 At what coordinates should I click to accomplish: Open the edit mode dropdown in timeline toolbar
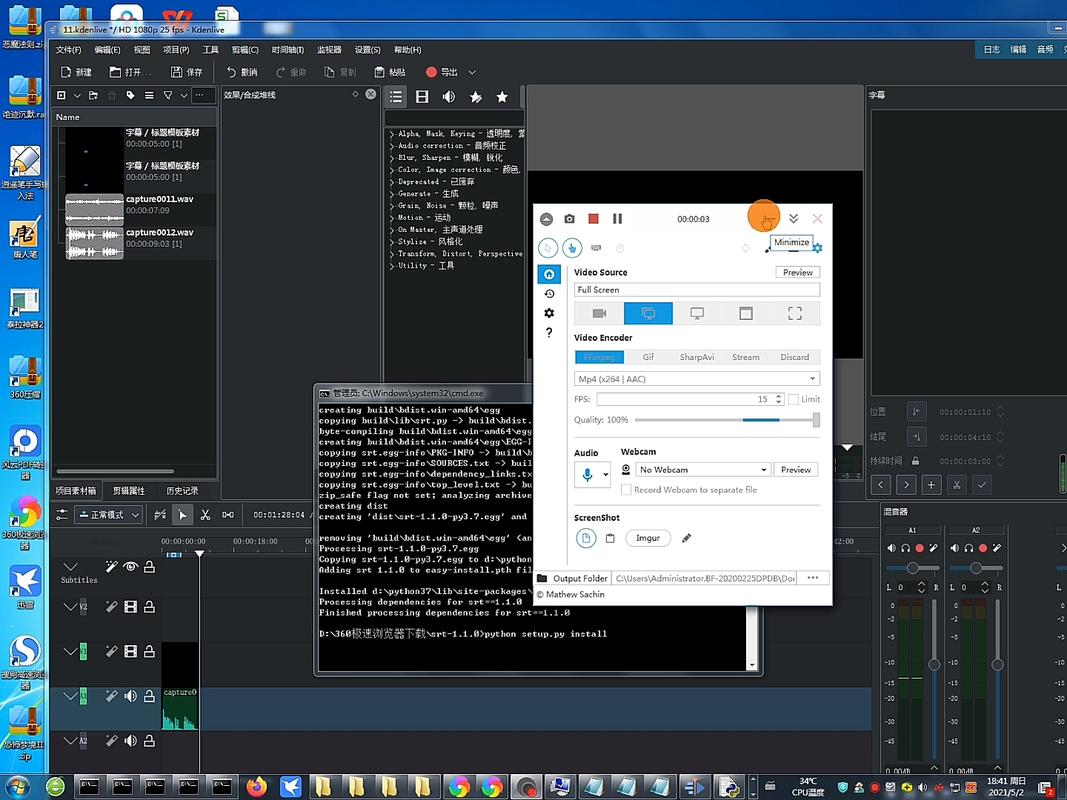click(108, 515)
